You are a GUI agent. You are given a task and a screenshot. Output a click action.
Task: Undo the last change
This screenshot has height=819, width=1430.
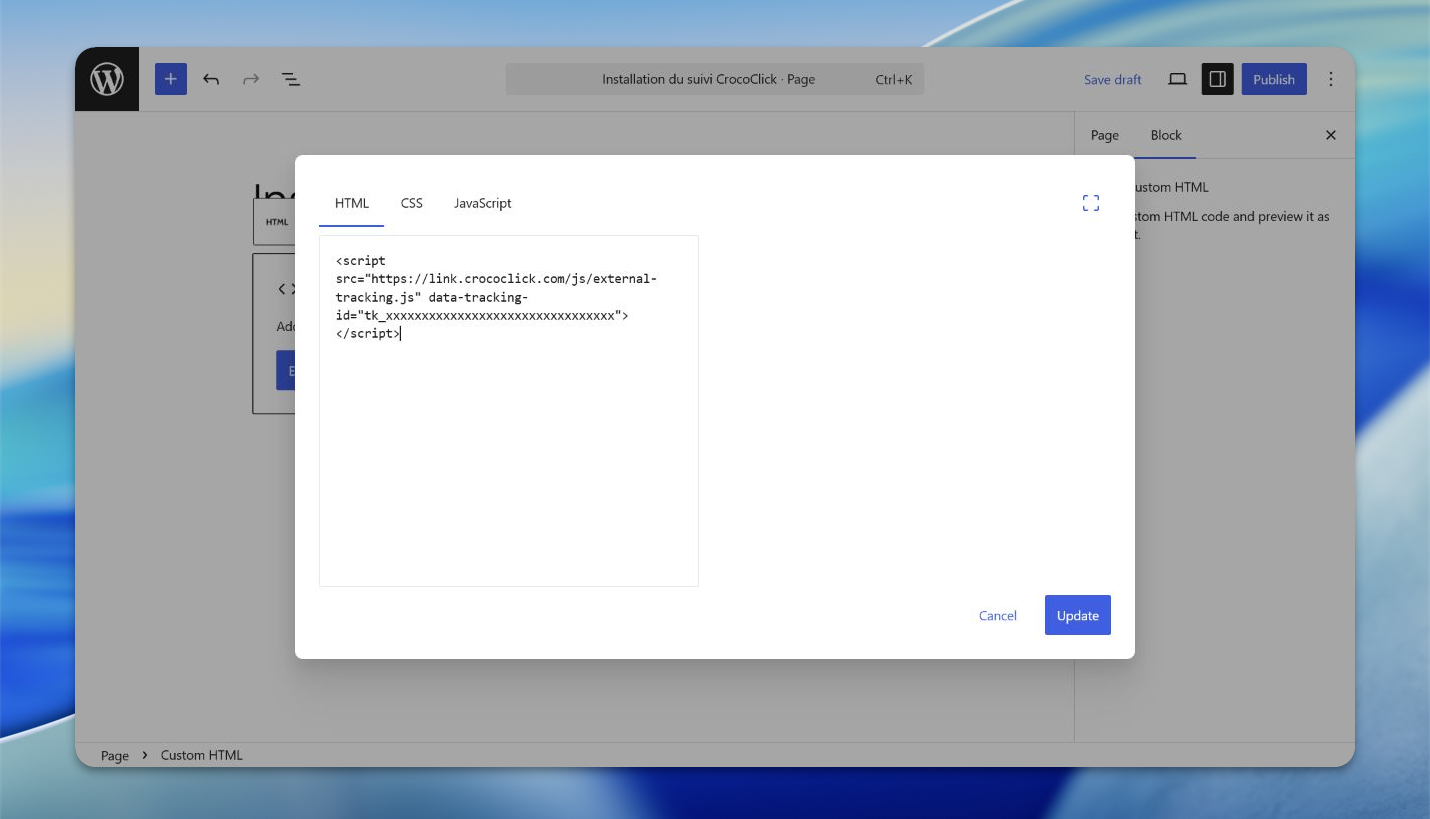211,79
